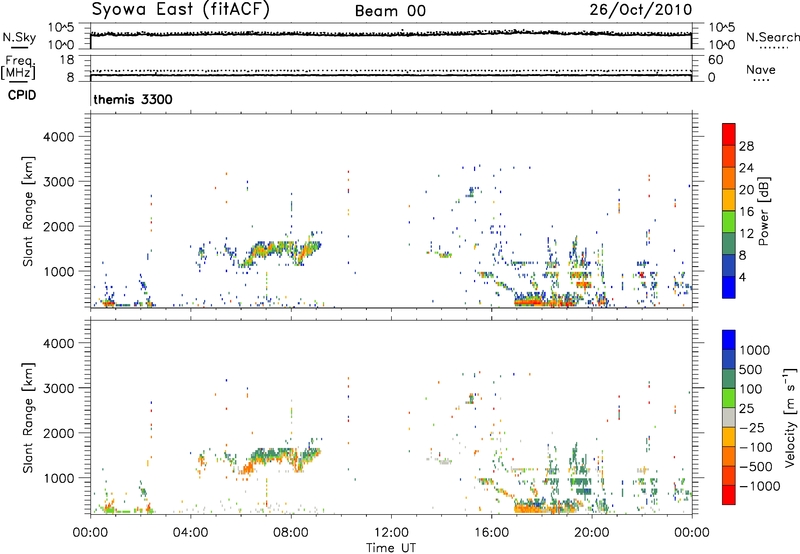Click the blue bottom segment of Power colorbar
This screenshot has width=800, height=554.
pyautogui.click(x=729, y=287)
